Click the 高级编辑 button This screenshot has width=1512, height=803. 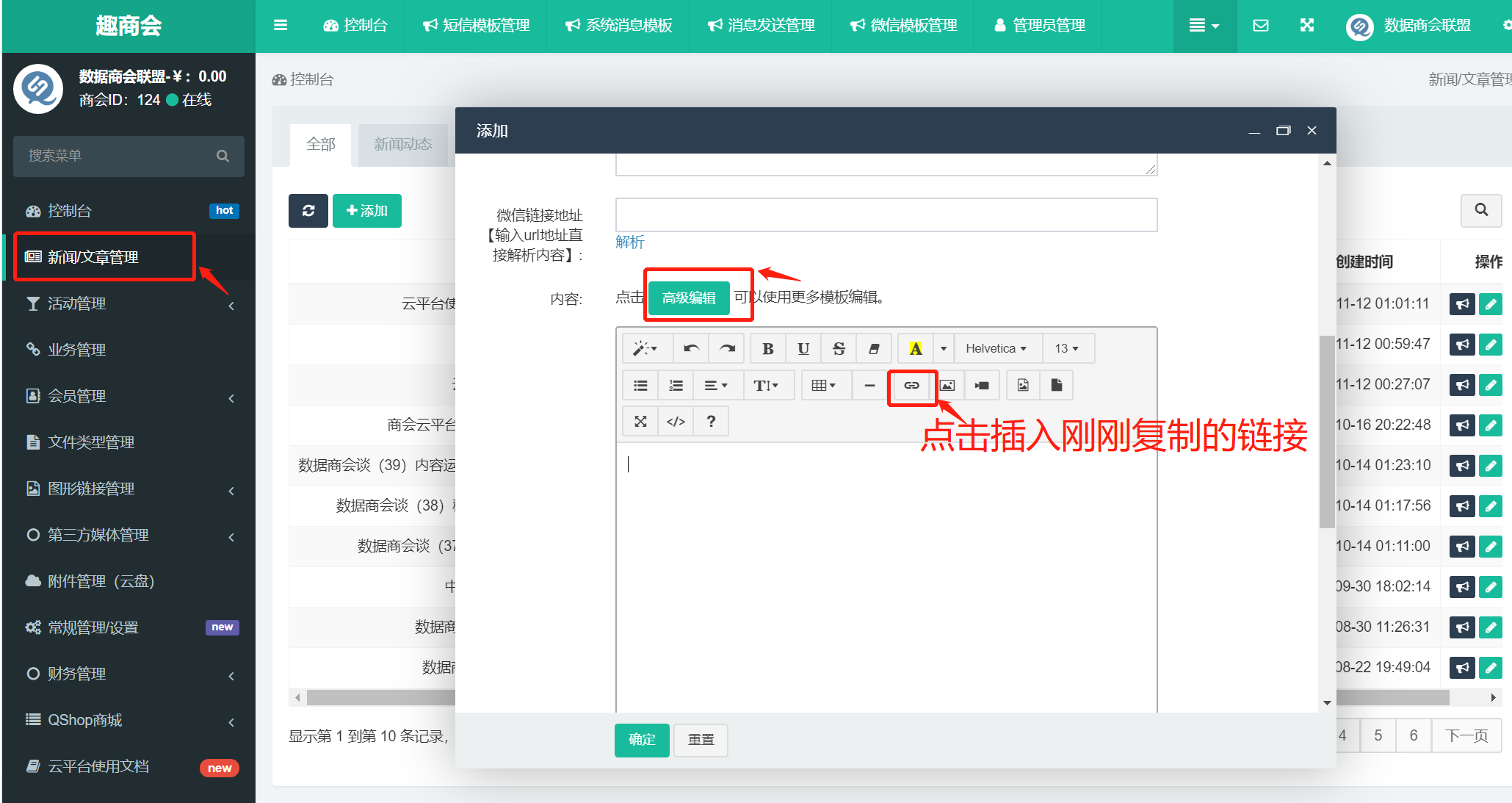click(689, 298)
